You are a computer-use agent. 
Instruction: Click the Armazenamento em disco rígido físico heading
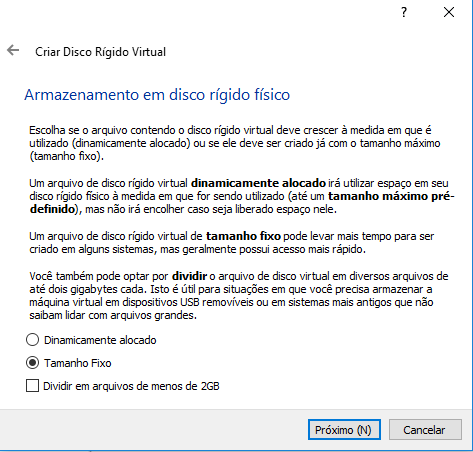(157, 95)
